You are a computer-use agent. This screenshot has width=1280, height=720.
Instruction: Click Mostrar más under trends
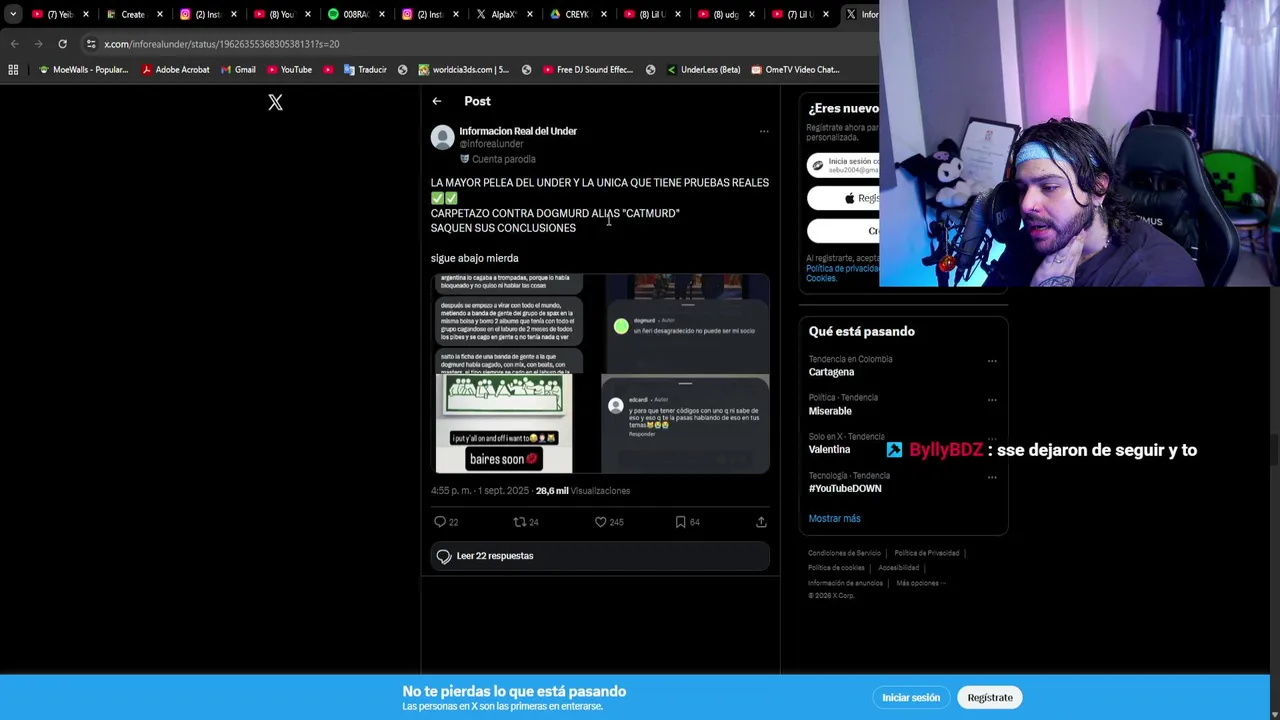834,519
